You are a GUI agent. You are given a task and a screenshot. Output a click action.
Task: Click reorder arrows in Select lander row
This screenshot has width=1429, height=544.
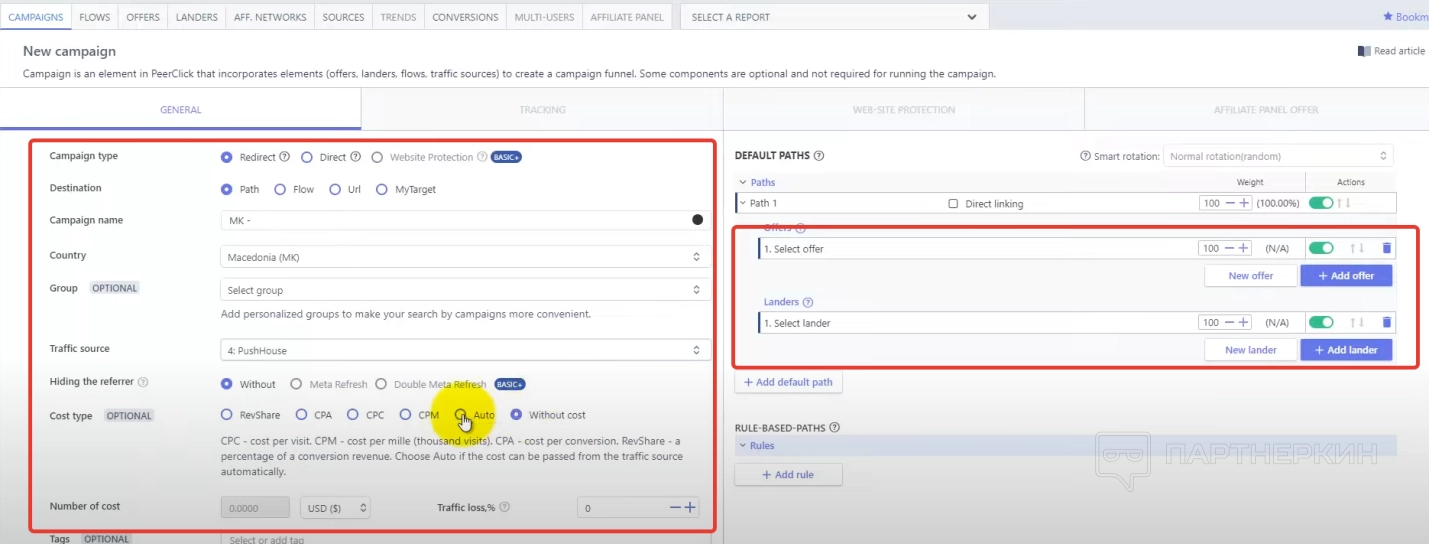tap(1357, 322)
